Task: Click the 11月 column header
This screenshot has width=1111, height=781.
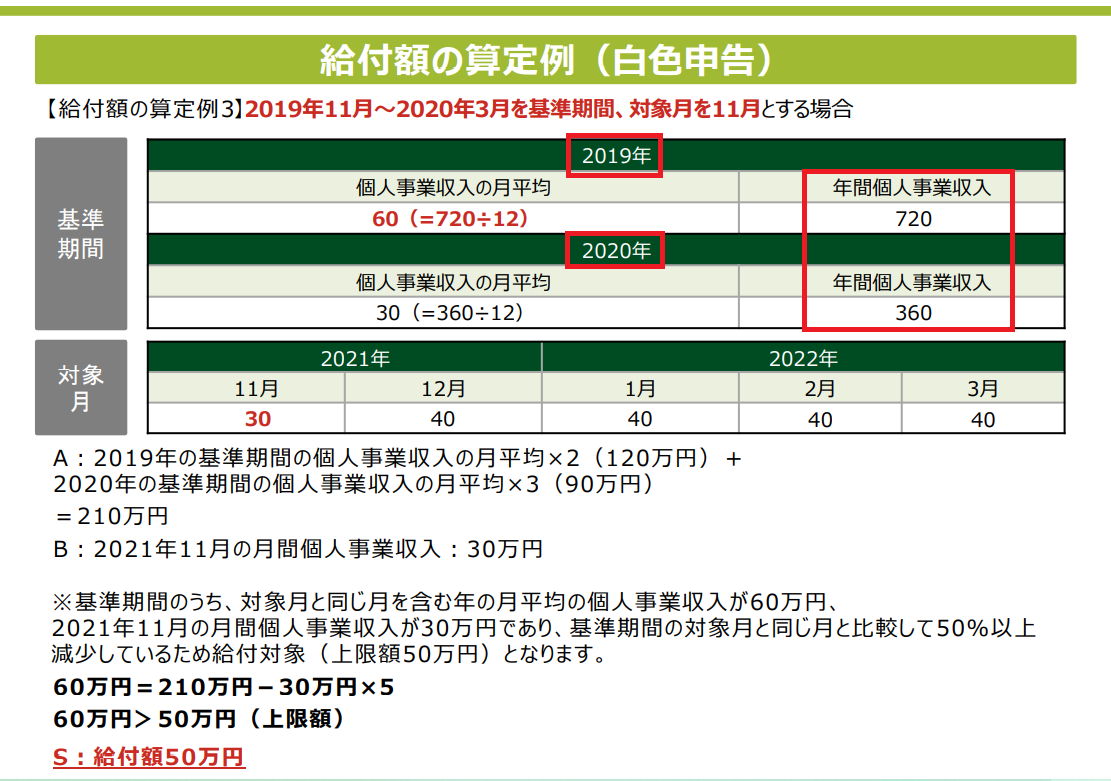Action: pos(246,388)
